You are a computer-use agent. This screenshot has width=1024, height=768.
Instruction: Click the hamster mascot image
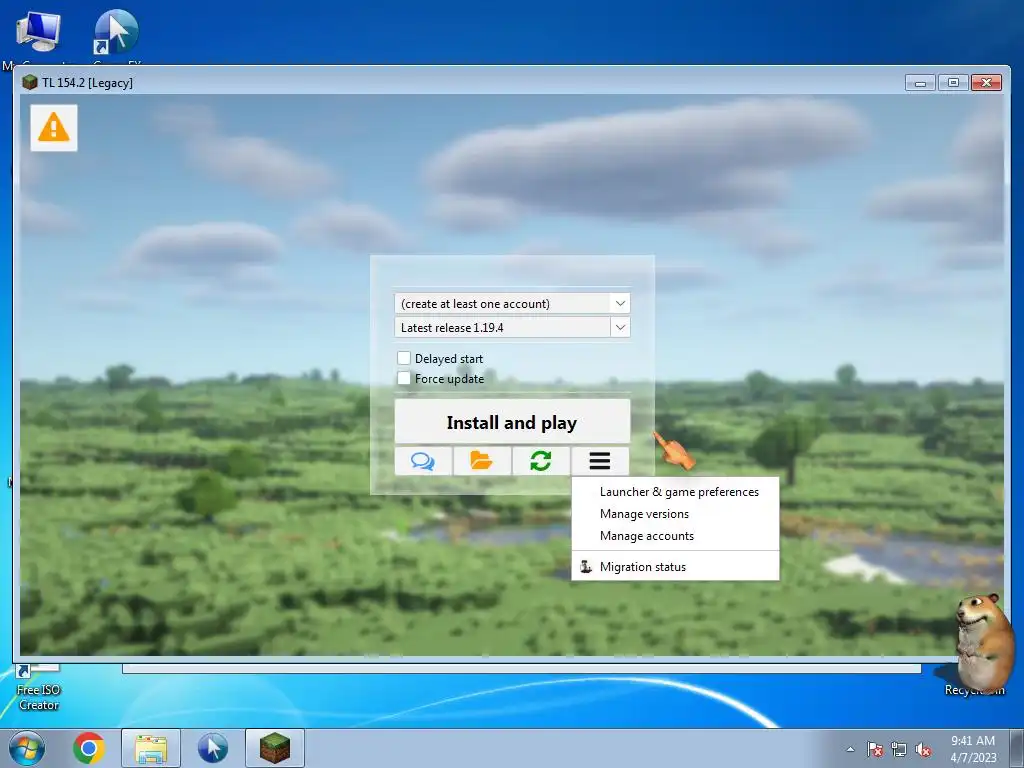click(984, 643)
